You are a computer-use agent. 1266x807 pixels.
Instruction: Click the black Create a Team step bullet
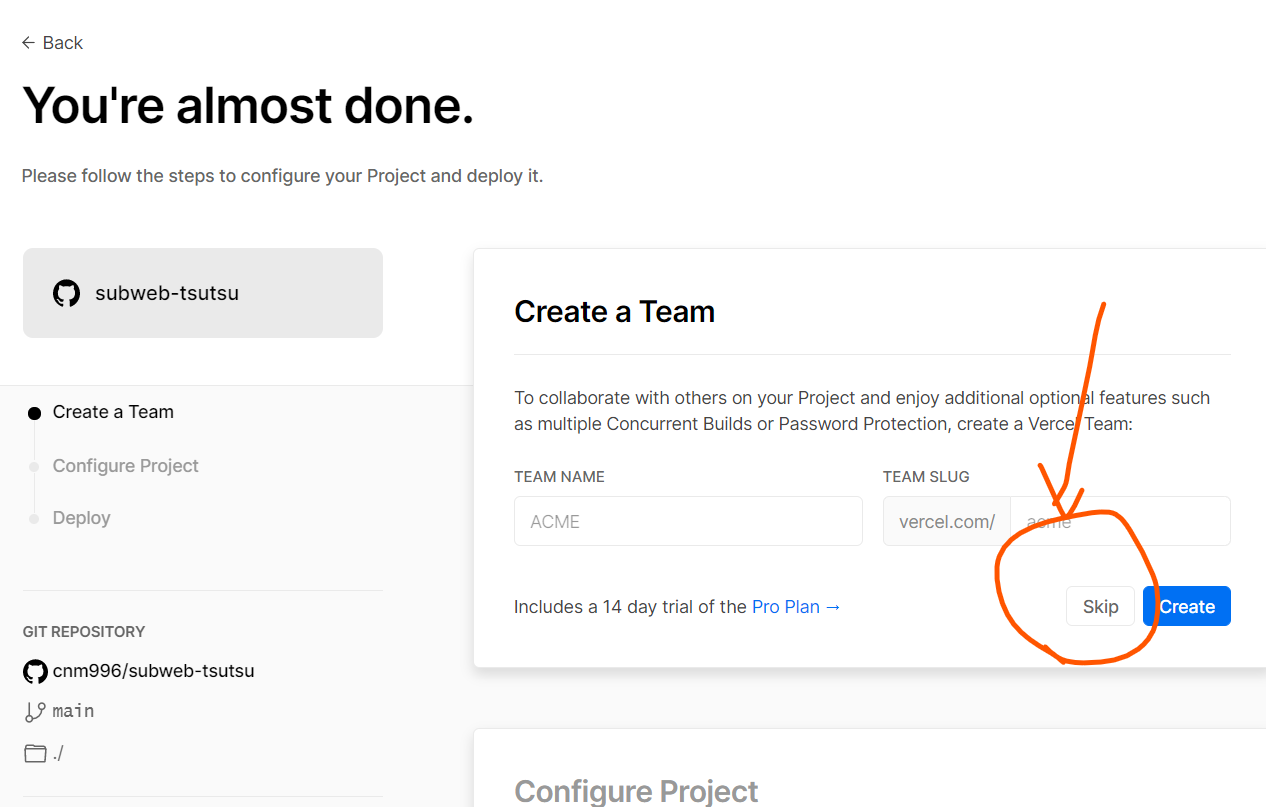(x=34, y=413)
